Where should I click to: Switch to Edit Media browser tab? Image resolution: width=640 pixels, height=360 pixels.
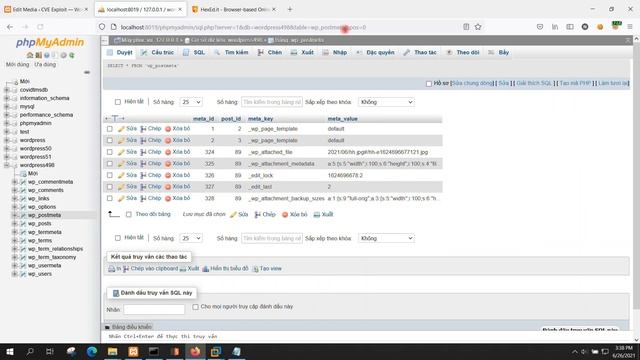(46, 9)
